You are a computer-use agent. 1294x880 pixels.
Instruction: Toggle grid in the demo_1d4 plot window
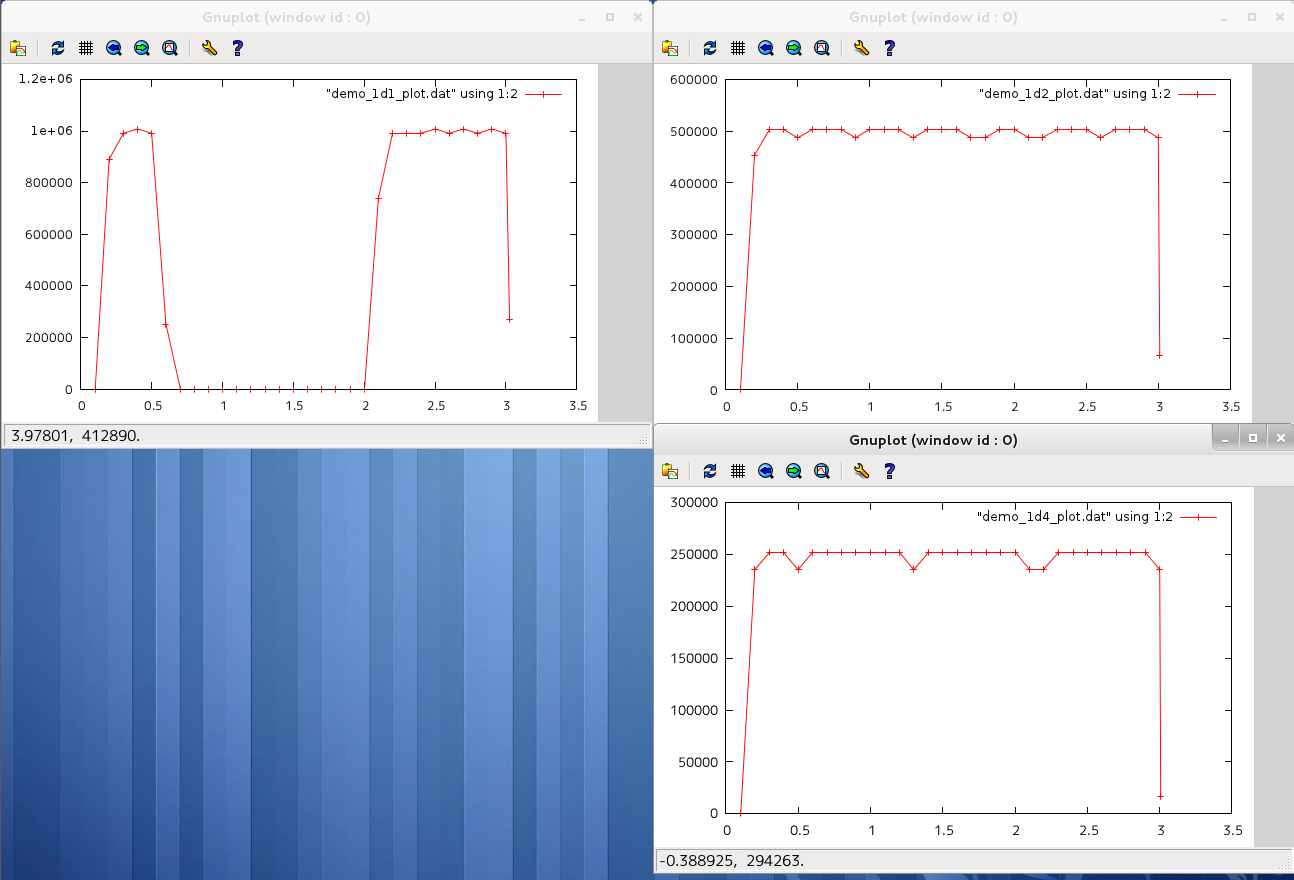pyautogui.click(x=738, y=470)
